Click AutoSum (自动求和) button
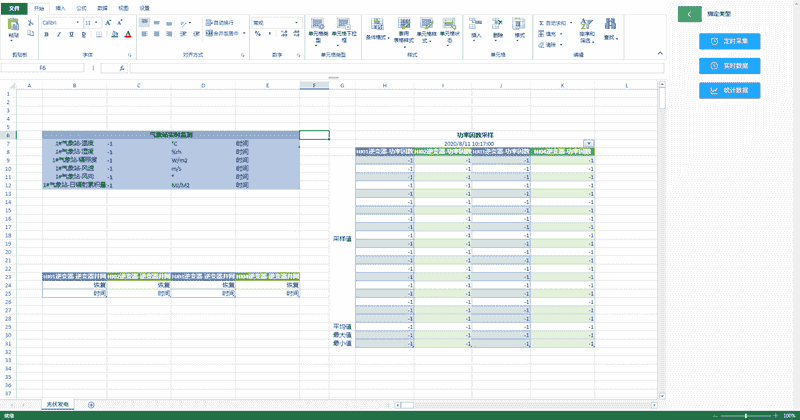This screenshot has height=420, width=800. tap(555, 23)
